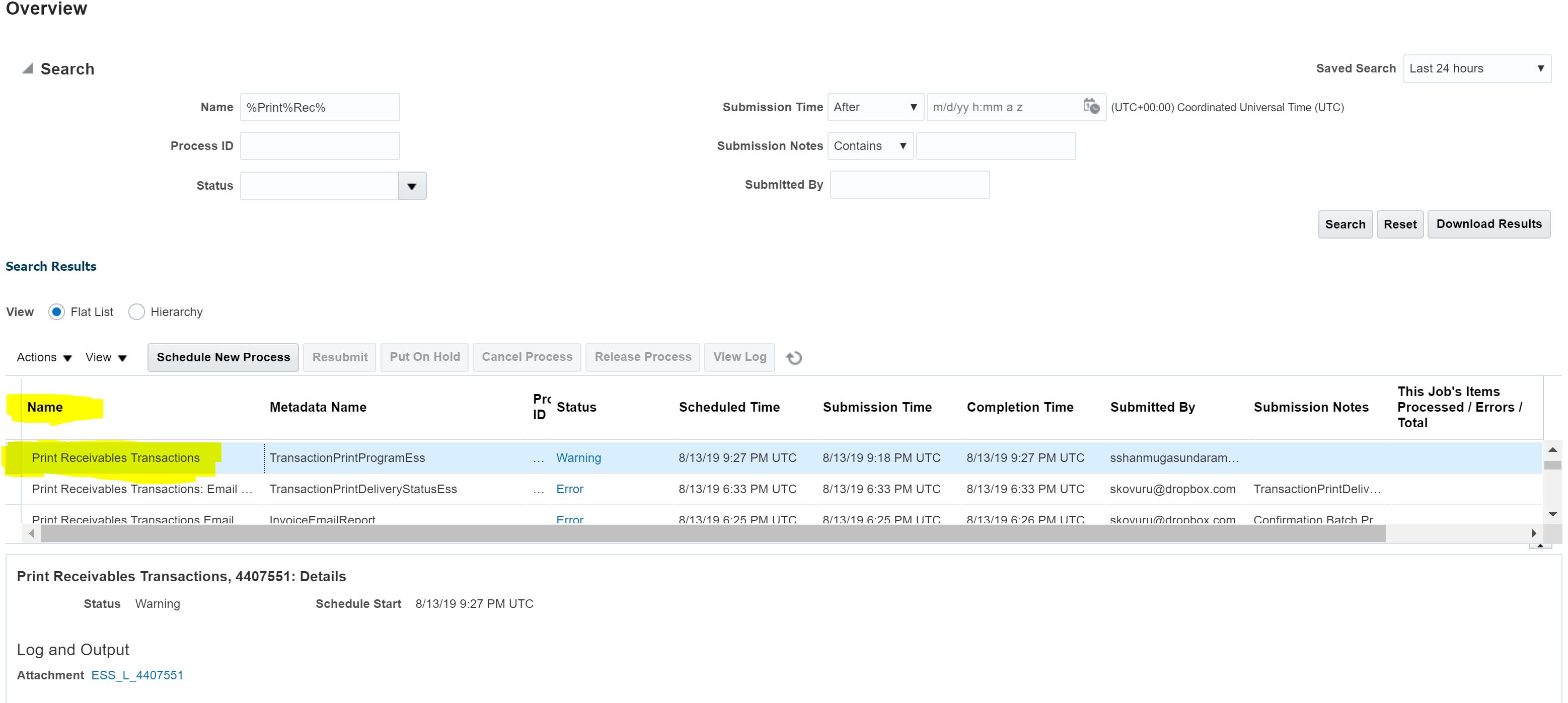Click the refresh icon next to View Log
The image size is (1568, 703).
click(794, 358)
